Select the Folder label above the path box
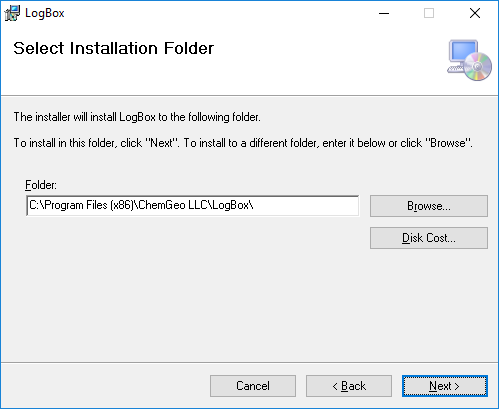This screenshot has height=409, width=499. tap(41, 185)
